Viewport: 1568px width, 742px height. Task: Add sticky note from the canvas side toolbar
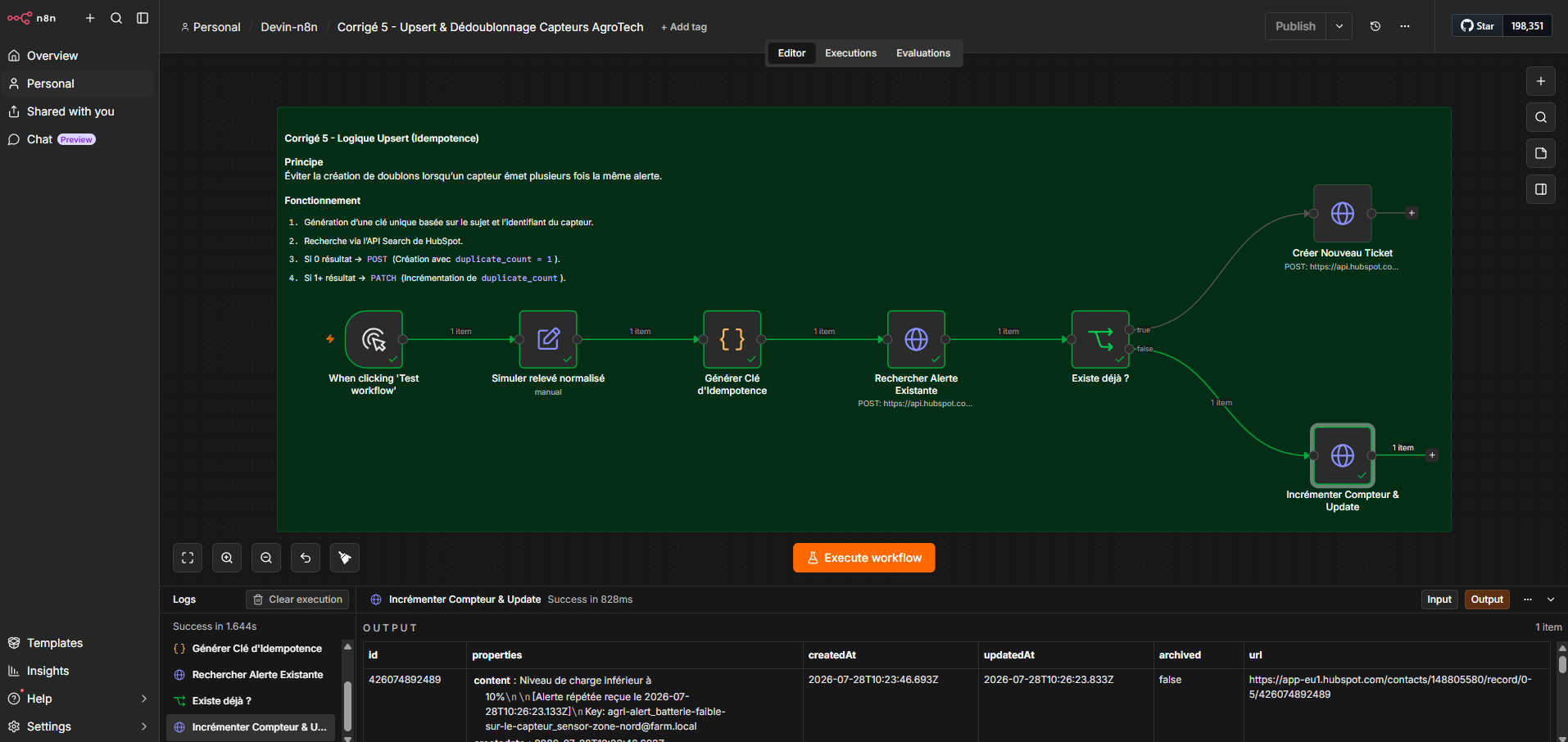click(x=1541, y=153)
